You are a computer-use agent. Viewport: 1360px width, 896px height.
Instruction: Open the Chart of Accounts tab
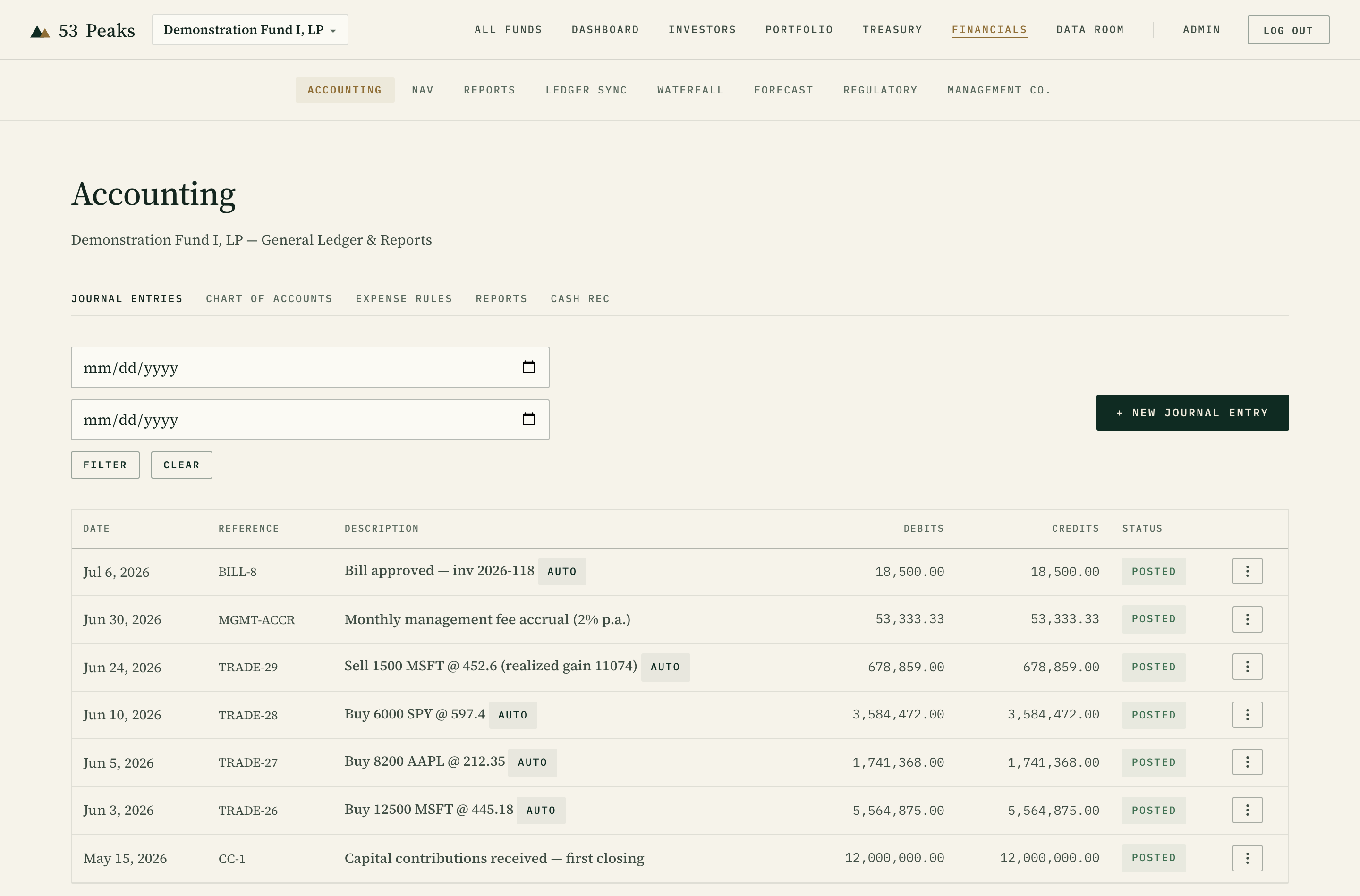click(269, 299)
